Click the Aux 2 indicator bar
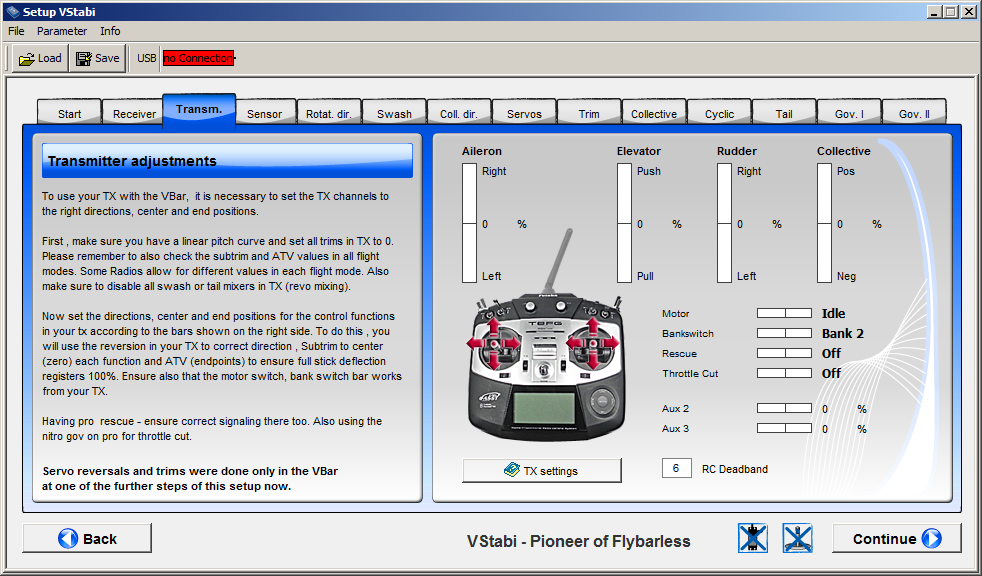This screenshot has width=982, height=576. [x=784, y=408]
